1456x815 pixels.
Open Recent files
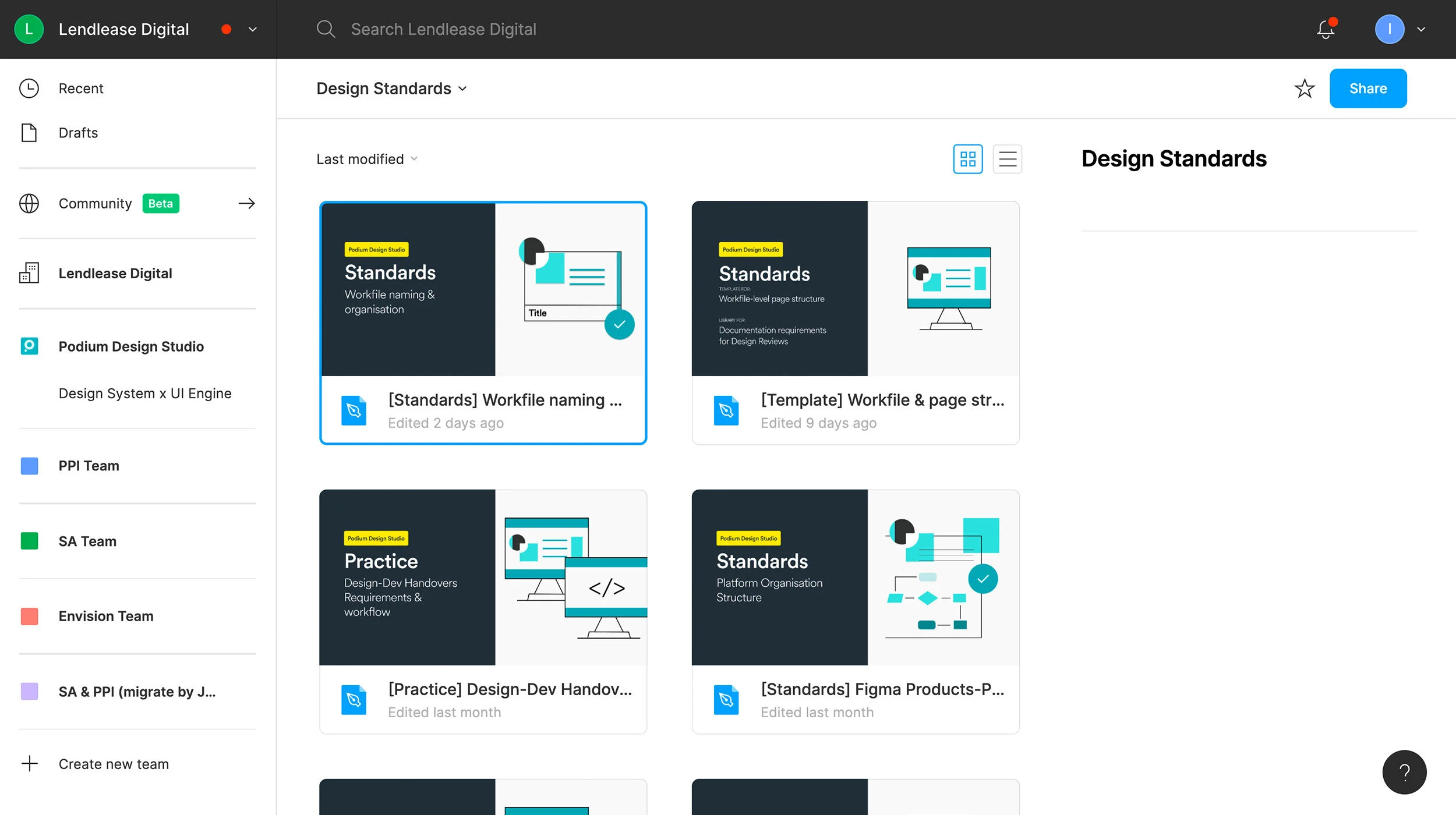click(81, 88)
